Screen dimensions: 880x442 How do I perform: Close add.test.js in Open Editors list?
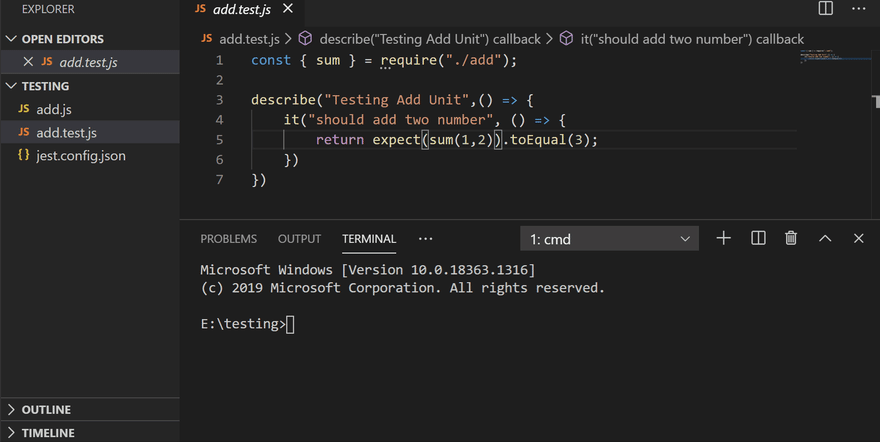pos(28,62)
